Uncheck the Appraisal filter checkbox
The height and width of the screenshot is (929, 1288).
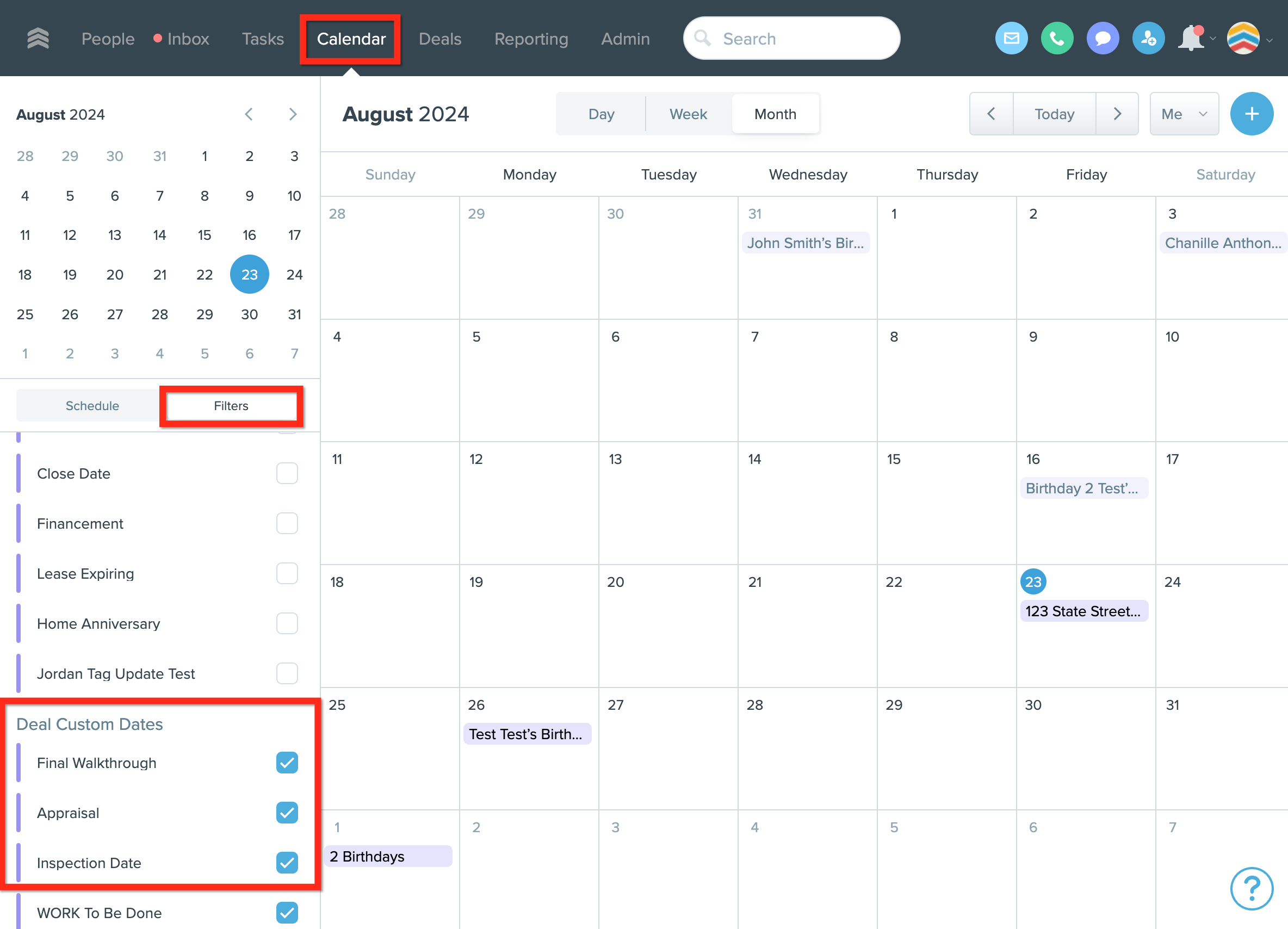287,813
